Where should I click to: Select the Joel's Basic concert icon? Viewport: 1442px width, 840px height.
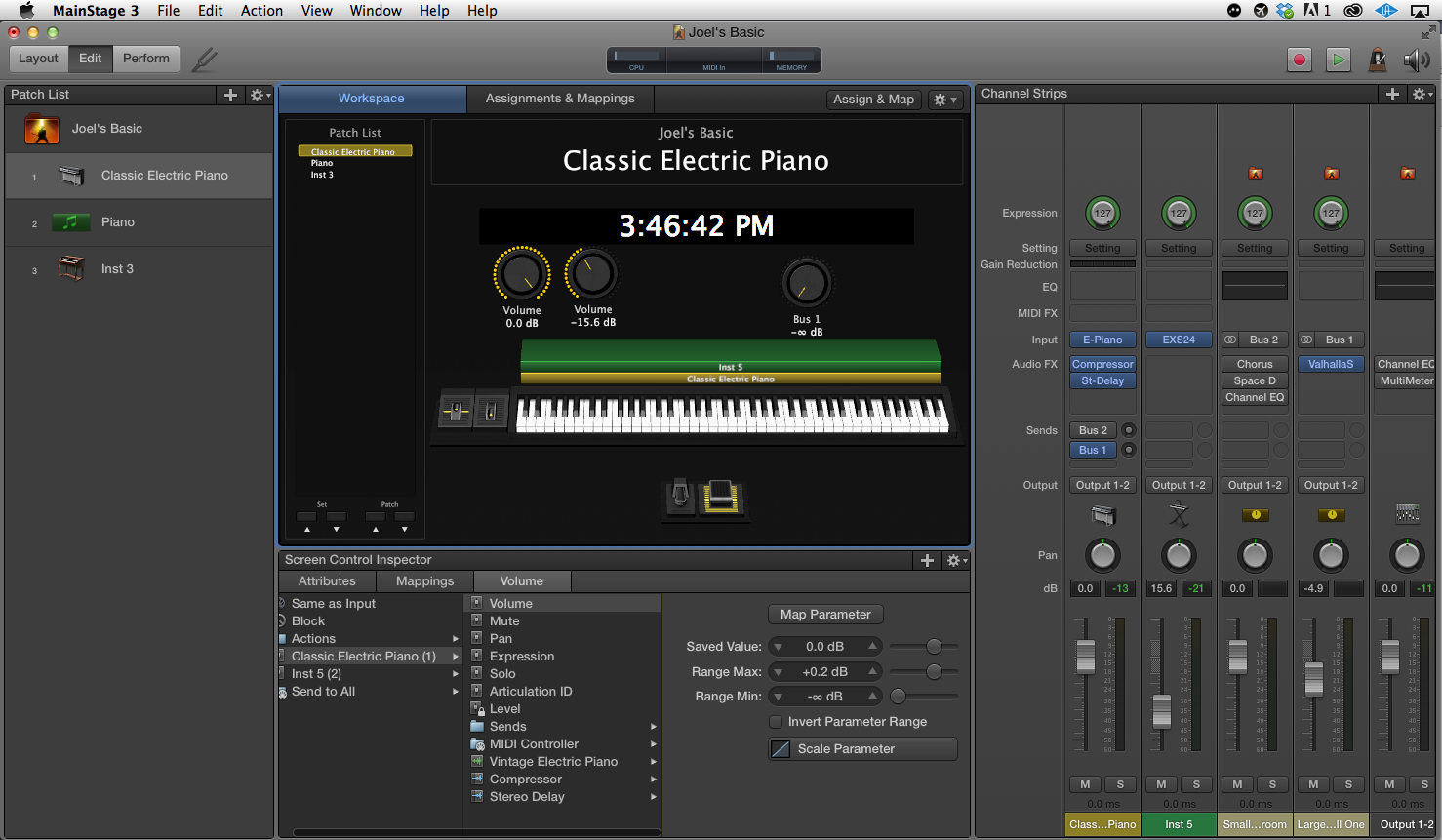click(x=42, y=129)
